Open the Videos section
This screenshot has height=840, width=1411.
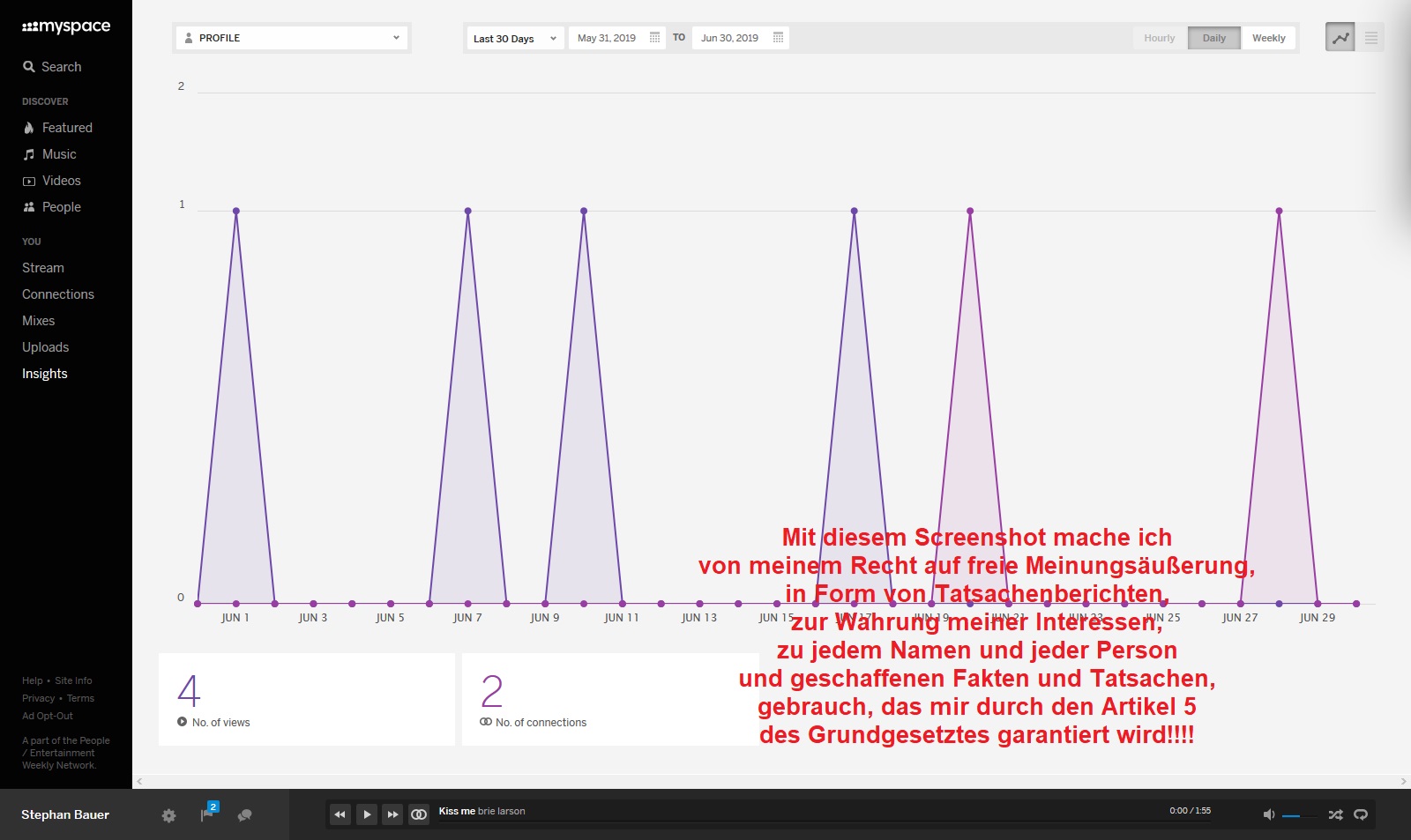pyautogui.click(x=51, y=181)
